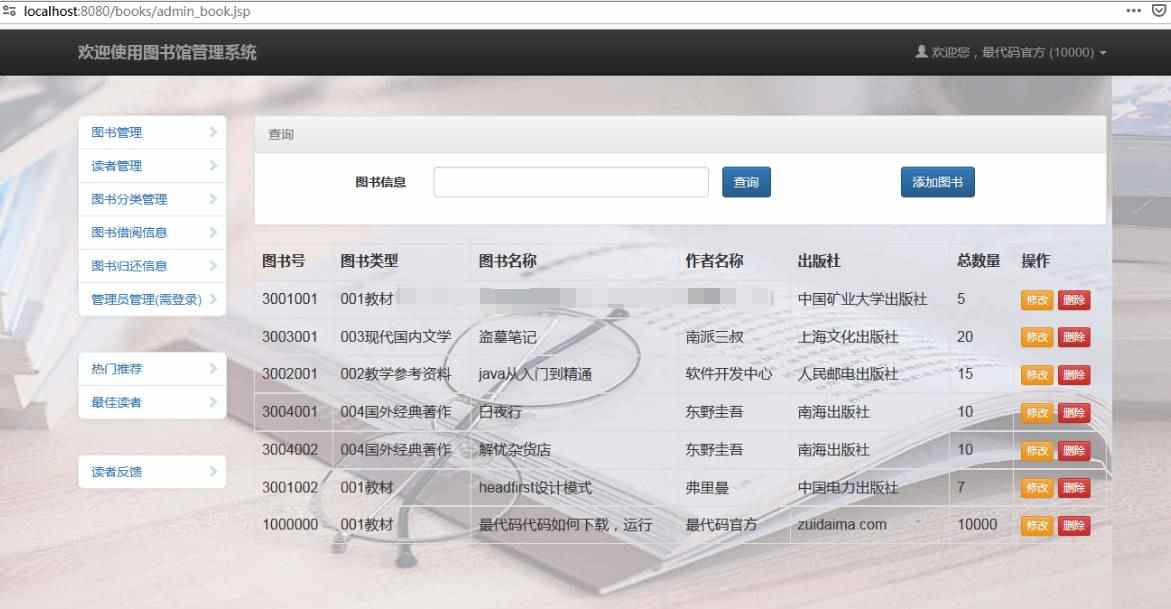The width and height of the screenshot is (1171, 609).
Task: Click 修改 for 盗墓笔记 row
Action: [x=1037, y=337]
